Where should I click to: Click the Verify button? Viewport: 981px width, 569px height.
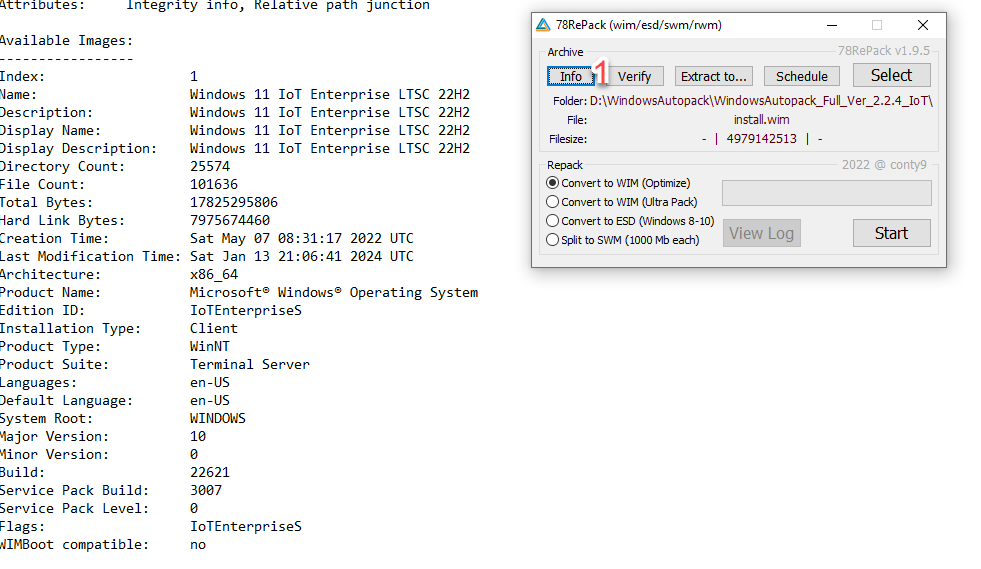click(634, 76)
